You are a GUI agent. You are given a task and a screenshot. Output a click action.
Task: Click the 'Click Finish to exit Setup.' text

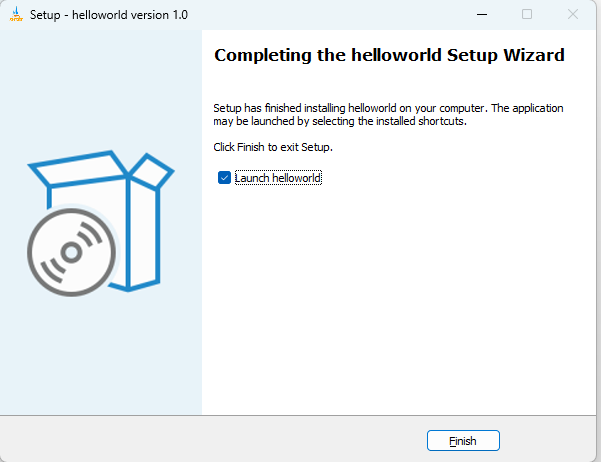tap(273, 147)
